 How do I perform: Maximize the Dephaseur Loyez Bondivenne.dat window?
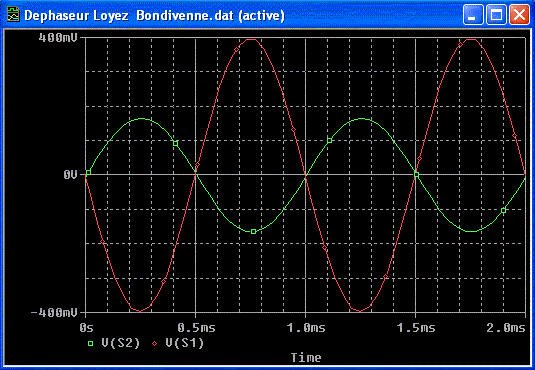click(x=496, y=15)
